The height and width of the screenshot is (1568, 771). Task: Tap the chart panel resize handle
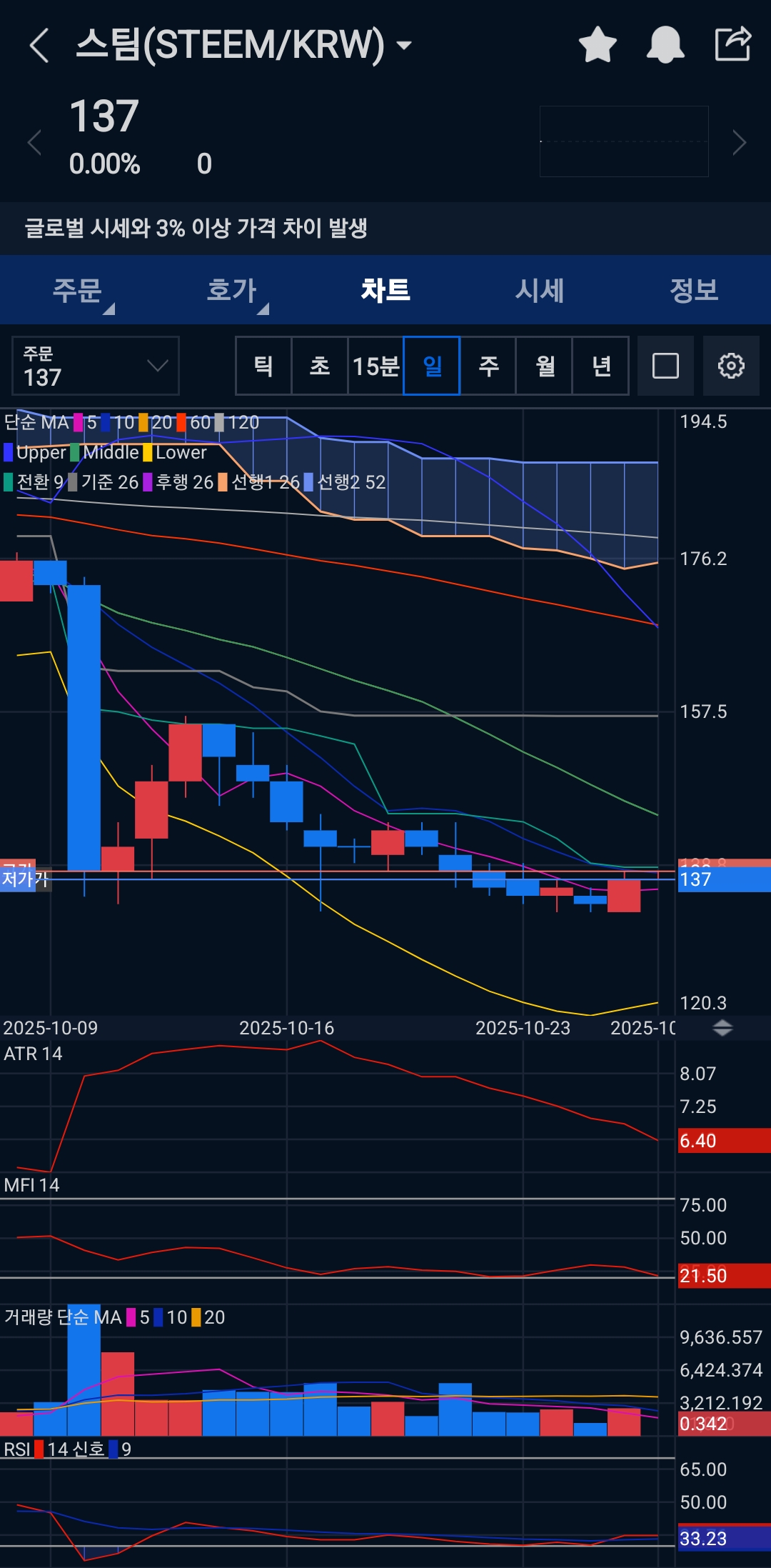click(x=722, y=1028)
